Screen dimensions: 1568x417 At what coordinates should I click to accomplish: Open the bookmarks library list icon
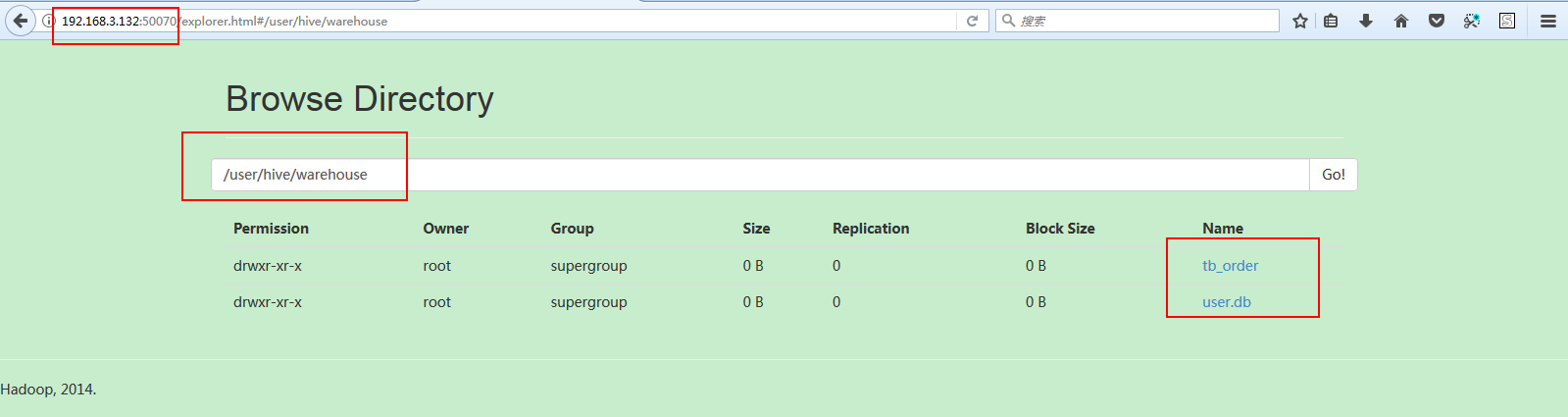tap(1331, 21)
